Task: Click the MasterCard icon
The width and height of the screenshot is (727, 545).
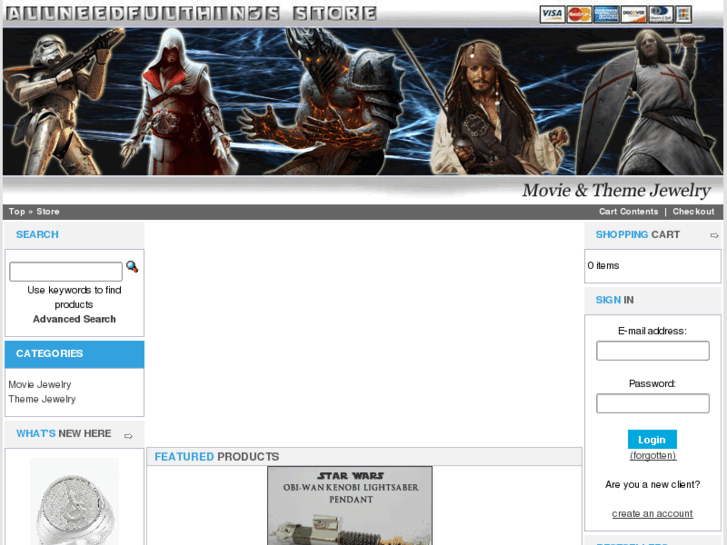Action: (579, 14)
